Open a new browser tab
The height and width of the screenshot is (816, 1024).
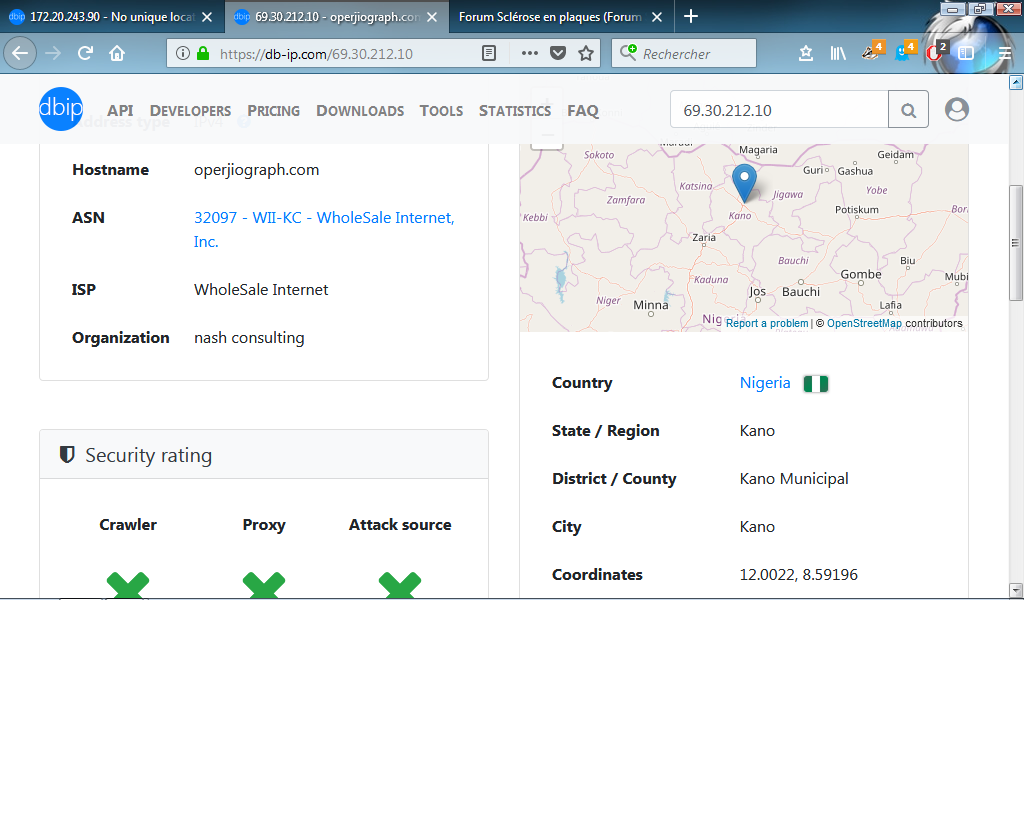point(691,16)
